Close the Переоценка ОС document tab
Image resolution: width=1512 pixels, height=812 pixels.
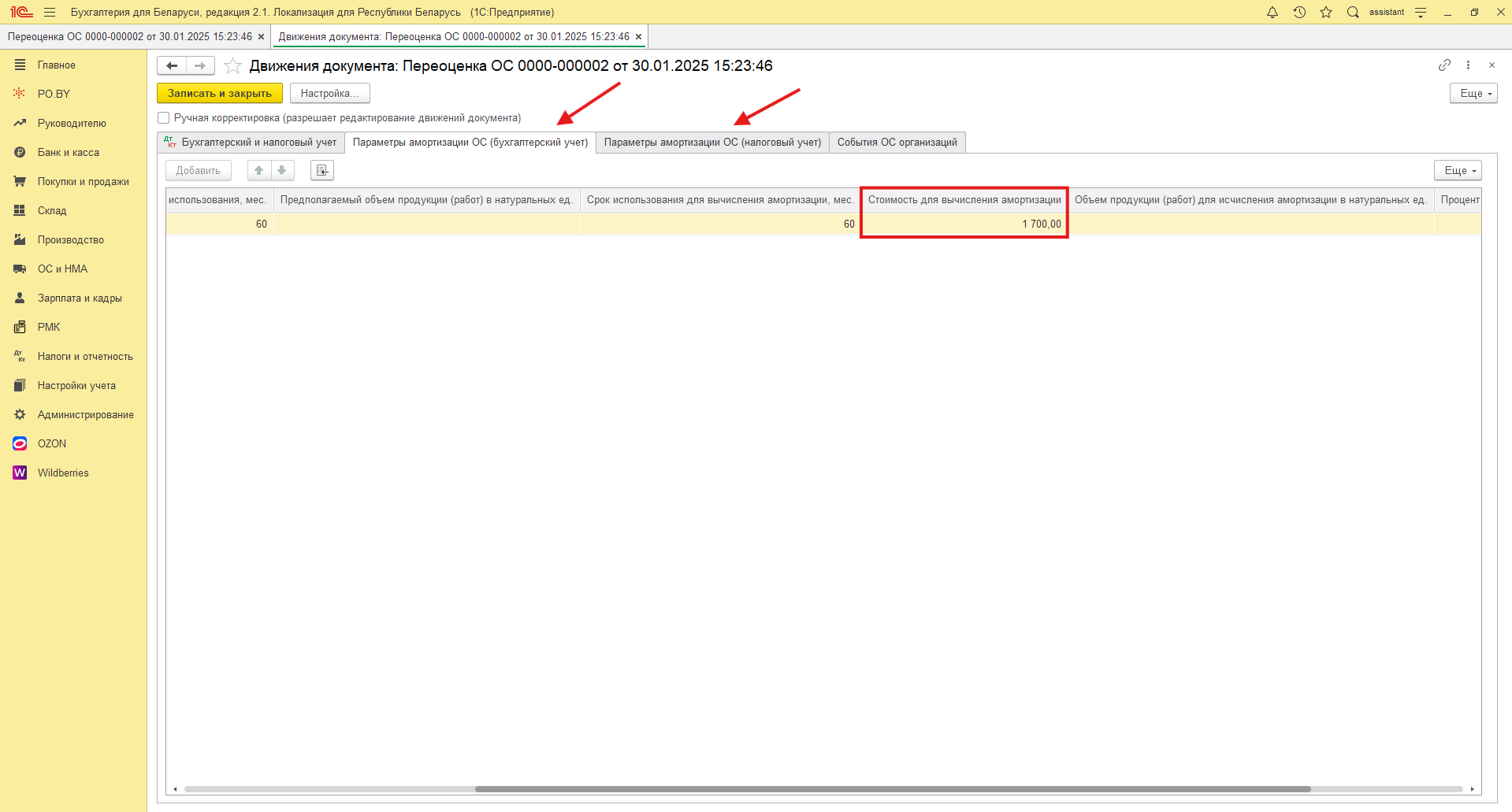click(261, 37)
